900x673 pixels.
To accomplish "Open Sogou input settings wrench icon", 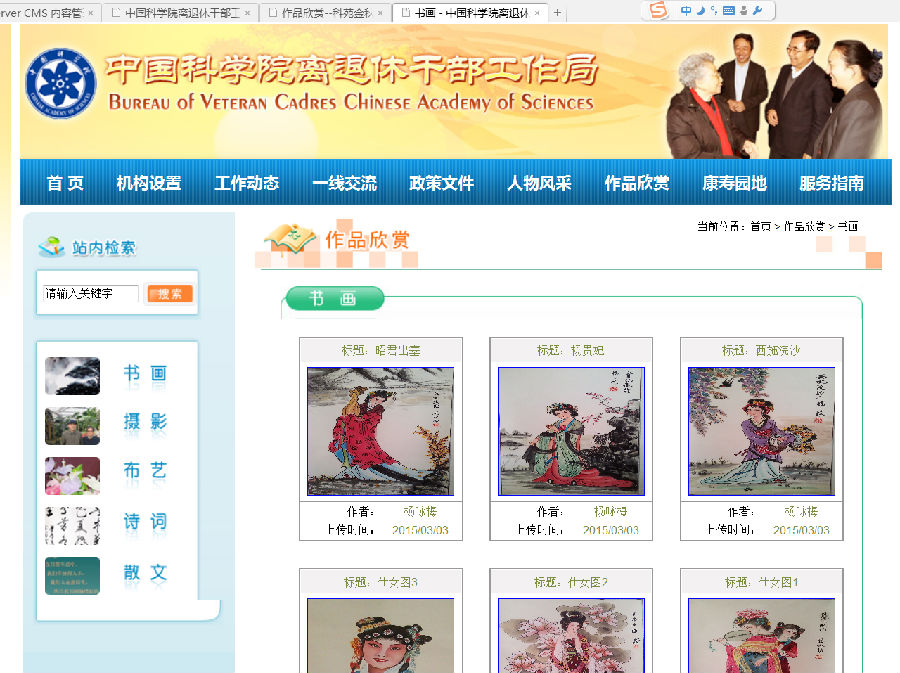I will (x=757, y=11).
